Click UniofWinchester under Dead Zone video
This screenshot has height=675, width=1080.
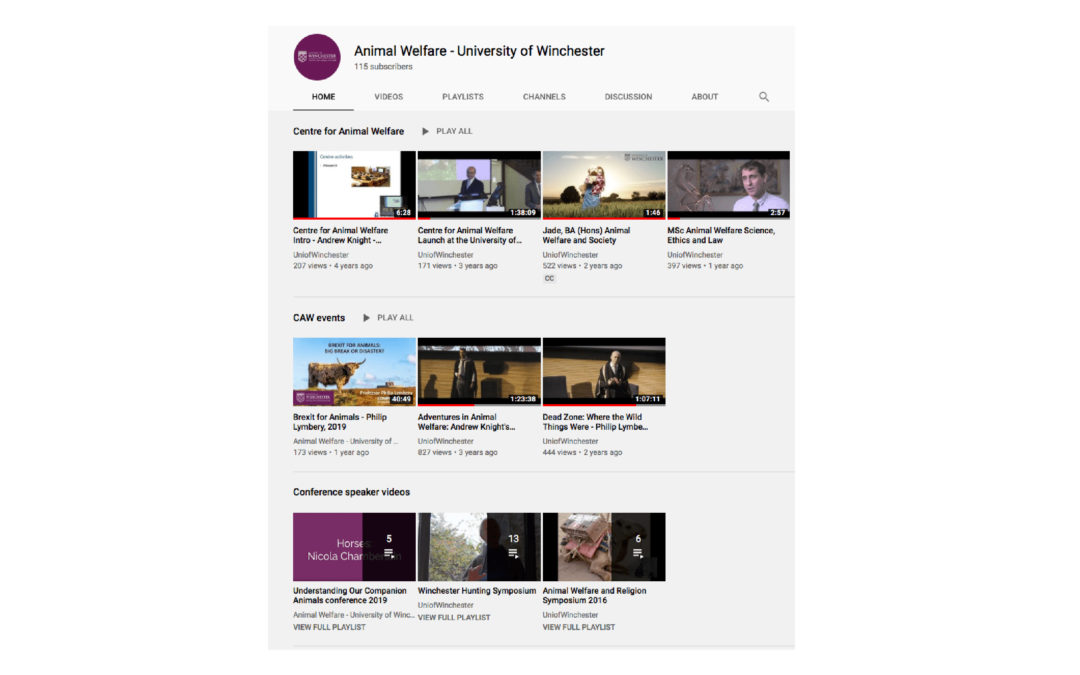point(570,442)
